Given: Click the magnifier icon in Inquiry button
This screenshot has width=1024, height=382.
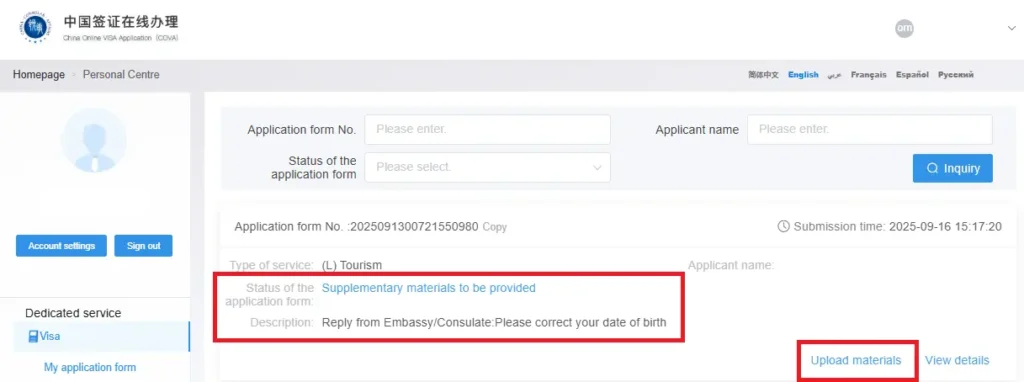Looking at the screenshot, I should point(933,168).
